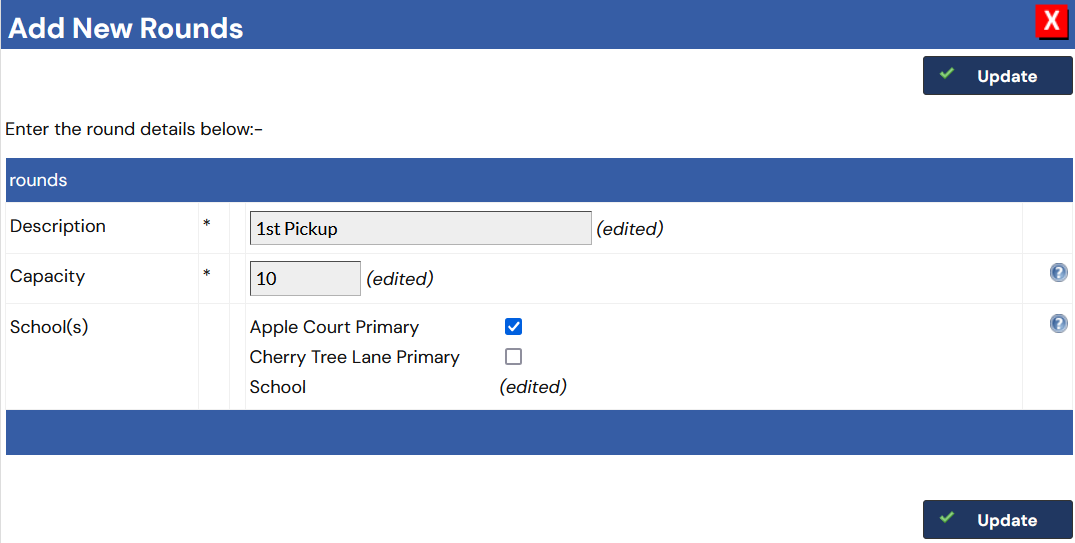Click the Capacity field label
Image resolution: width=1075 pixels, height=543 pixels.
pyautogui.click(x=47, y=276)
